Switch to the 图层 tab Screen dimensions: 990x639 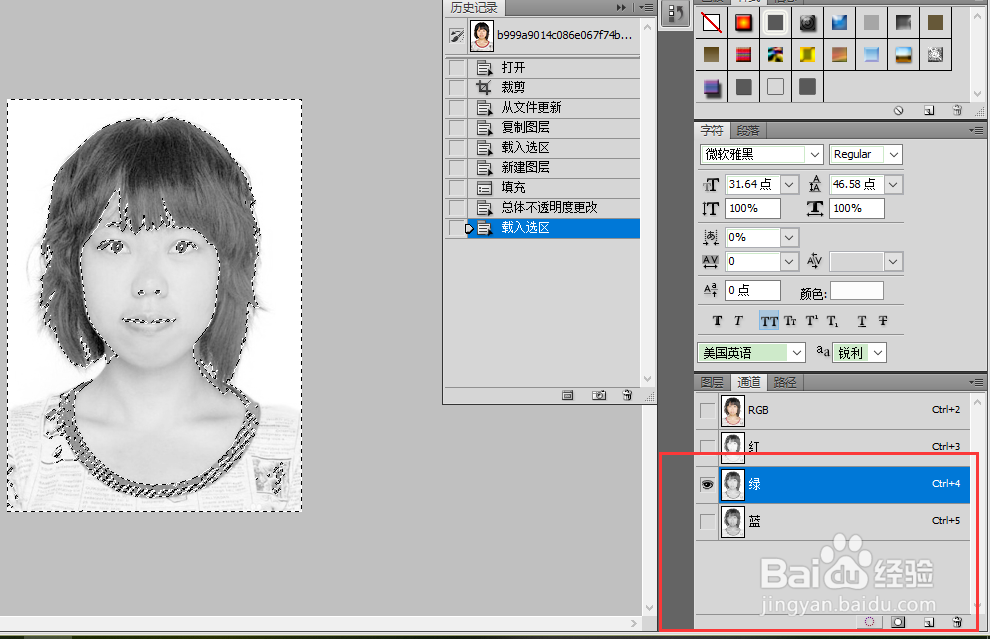[712, 383]
